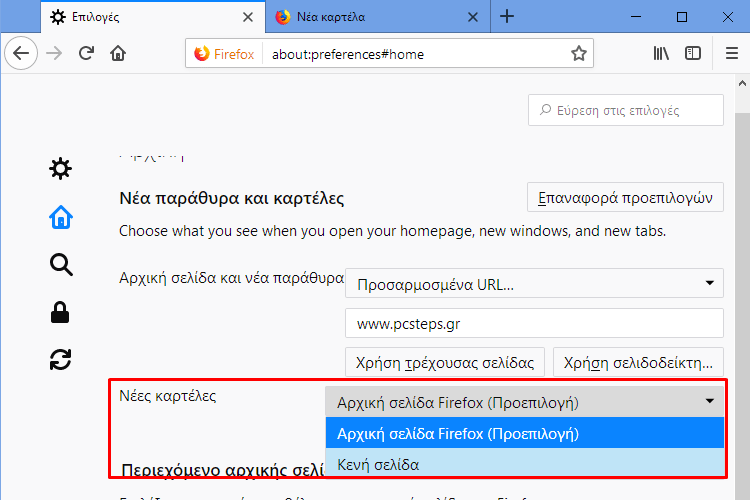Open the Firefox hamburger menu
The image size is (750, 500).
coord(731,53)
